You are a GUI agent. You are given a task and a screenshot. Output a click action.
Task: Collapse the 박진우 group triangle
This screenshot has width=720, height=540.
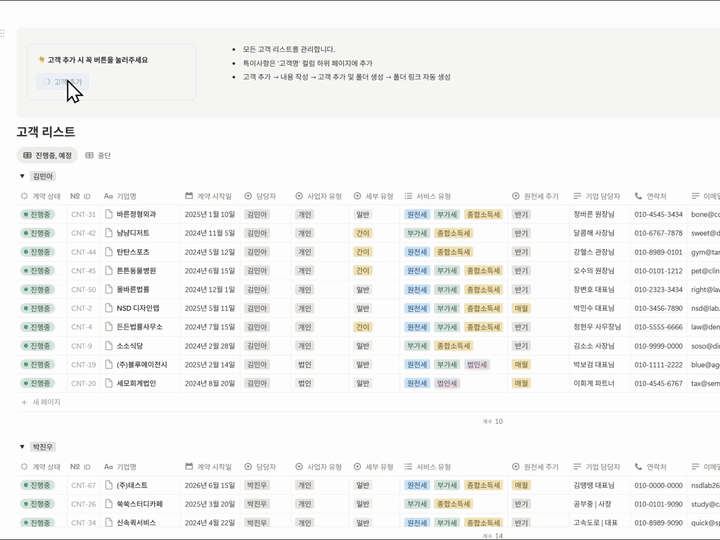(x=22, y=447)
